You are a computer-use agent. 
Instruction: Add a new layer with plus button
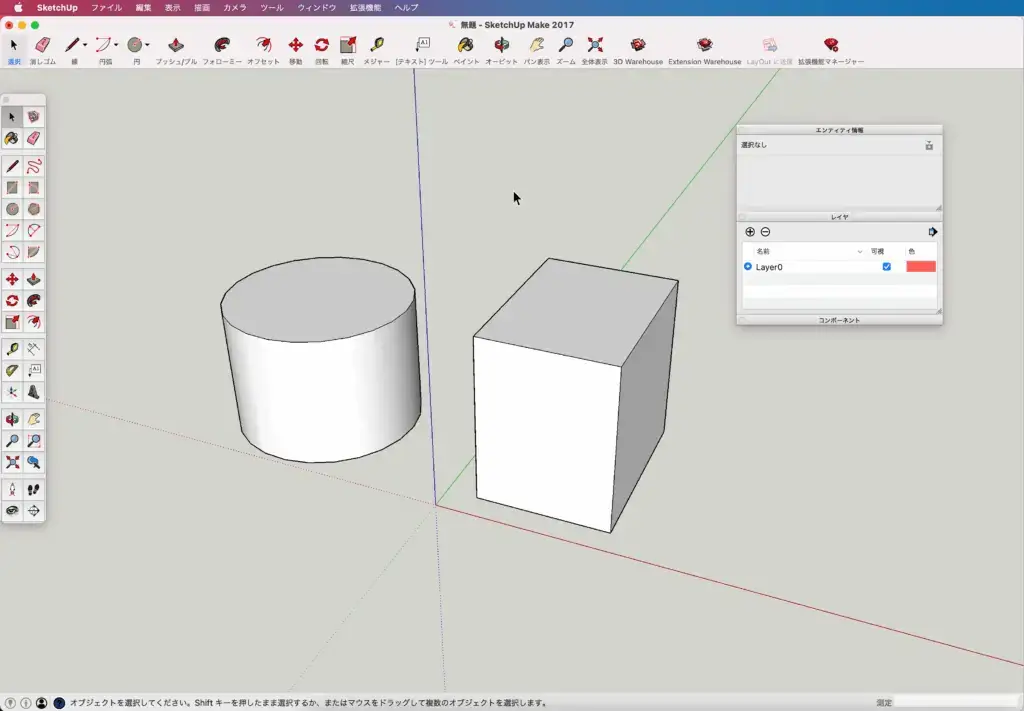tap(750, 232)
